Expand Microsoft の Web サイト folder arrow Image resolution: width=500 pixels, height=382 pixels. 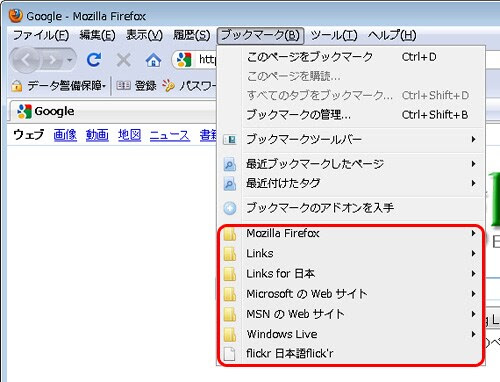tap(473, 294)
